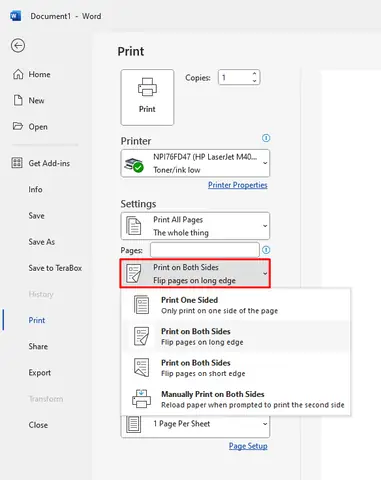Select Manually Print on Both Sides
381x480 pixels.
[236, 399]
